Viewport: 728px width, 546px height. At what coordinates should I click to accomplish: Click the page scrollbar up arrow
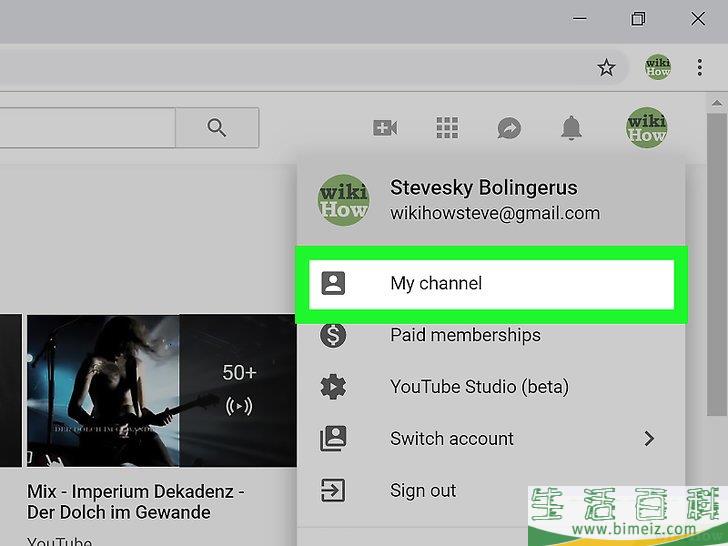tap(717, 103)
